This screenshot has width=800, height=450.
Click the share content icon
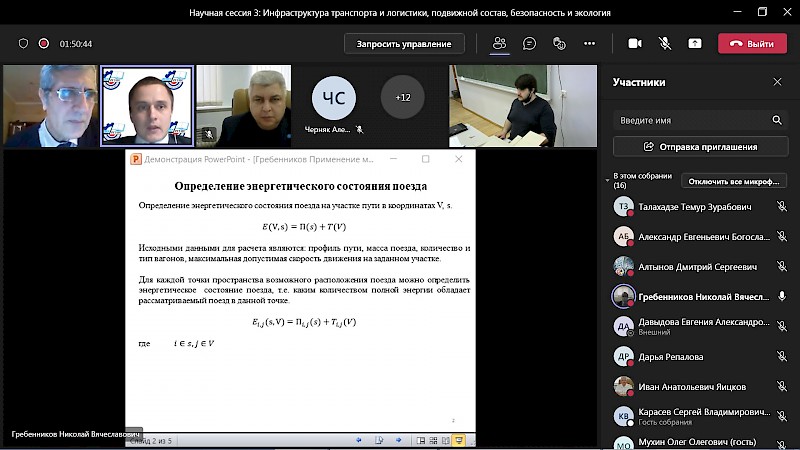(x=695, y=43)
